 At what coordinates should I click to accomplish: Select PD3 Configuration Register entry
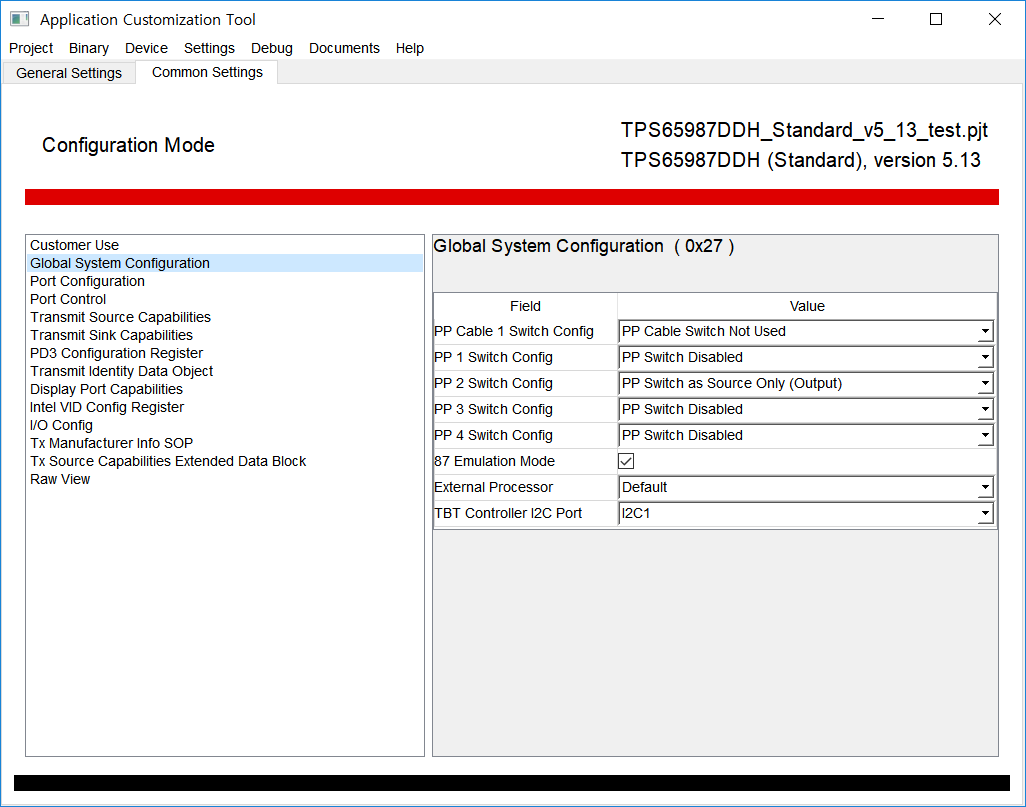click(x=226, y=353)
